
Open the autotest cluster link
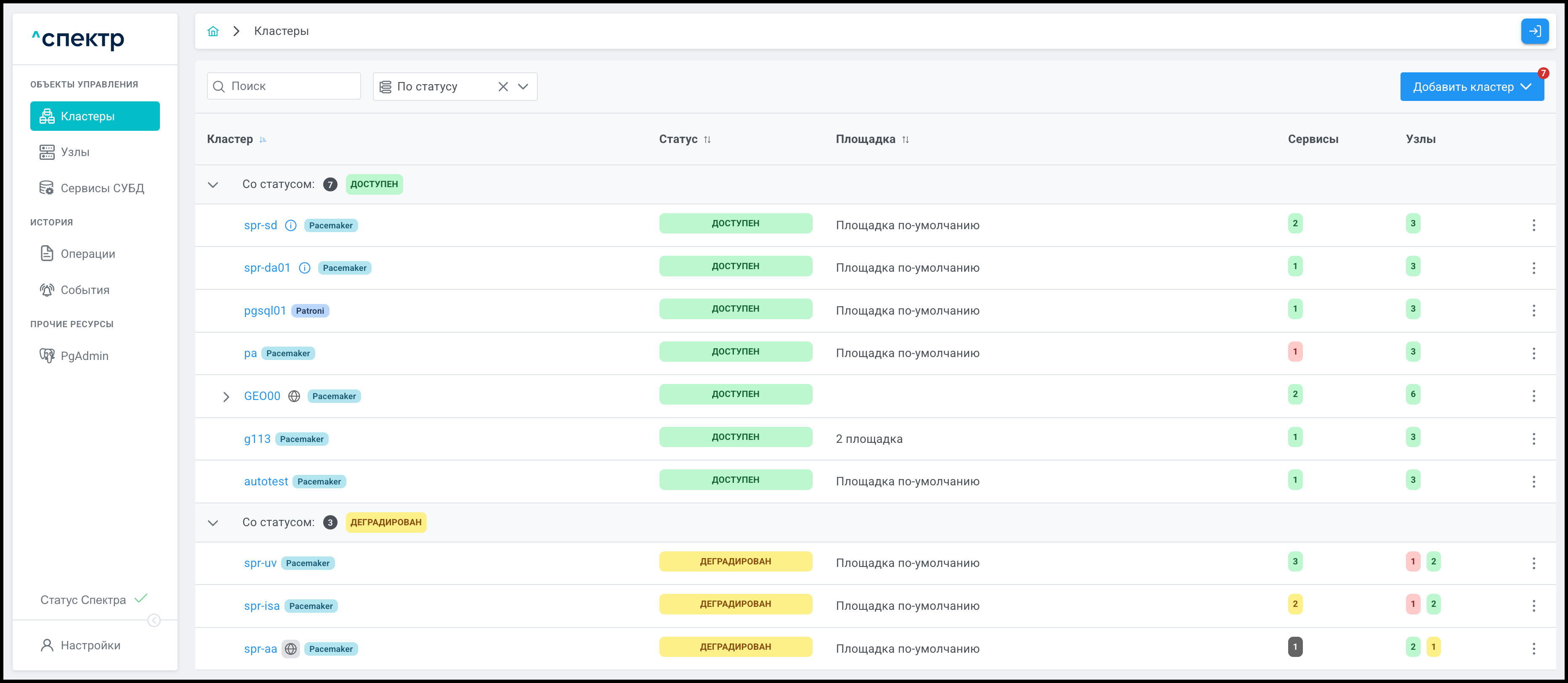266,482
